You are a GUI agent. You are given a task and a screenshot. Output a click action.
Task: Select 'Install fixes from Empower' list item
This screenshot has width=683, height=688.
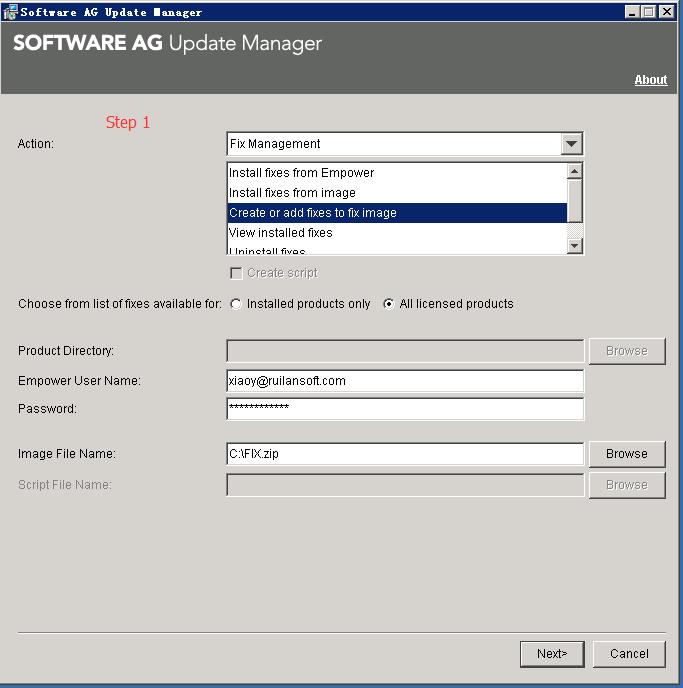coord(397,173)
